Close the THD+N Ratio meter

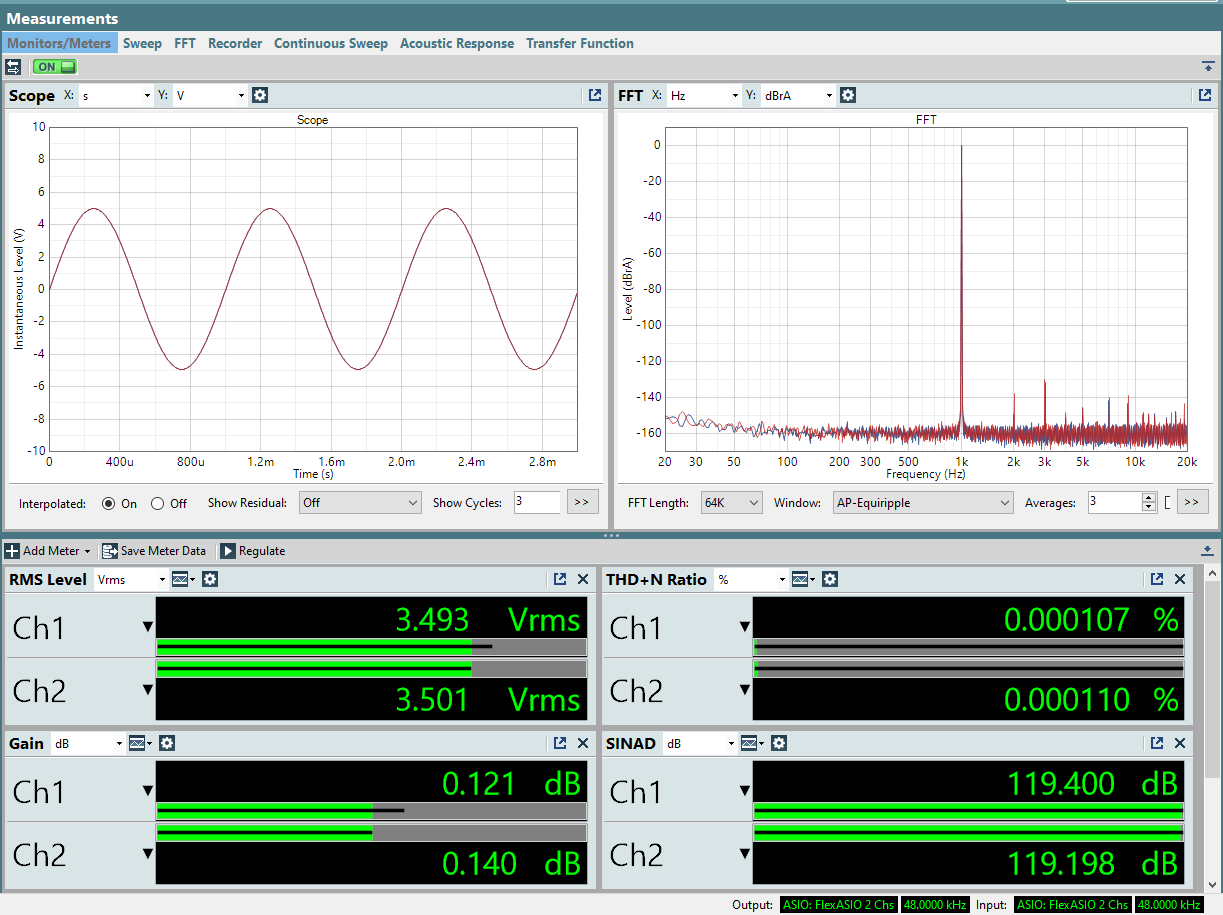1180,579
